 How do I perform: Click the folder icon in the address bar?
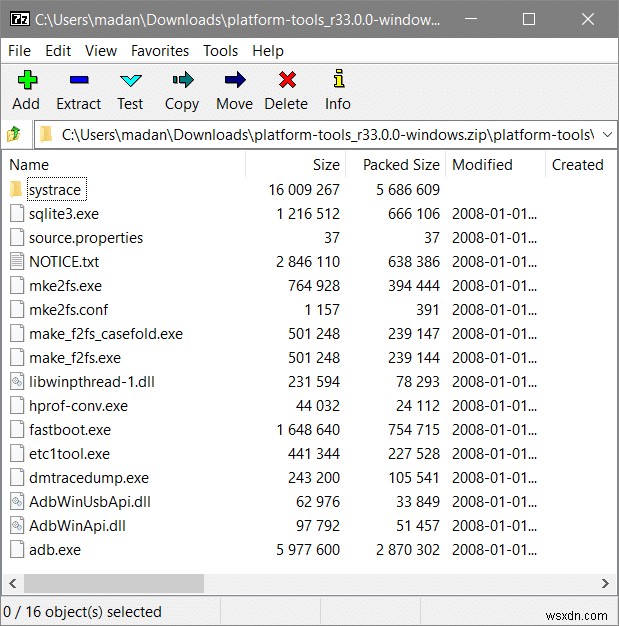point(46,135)
